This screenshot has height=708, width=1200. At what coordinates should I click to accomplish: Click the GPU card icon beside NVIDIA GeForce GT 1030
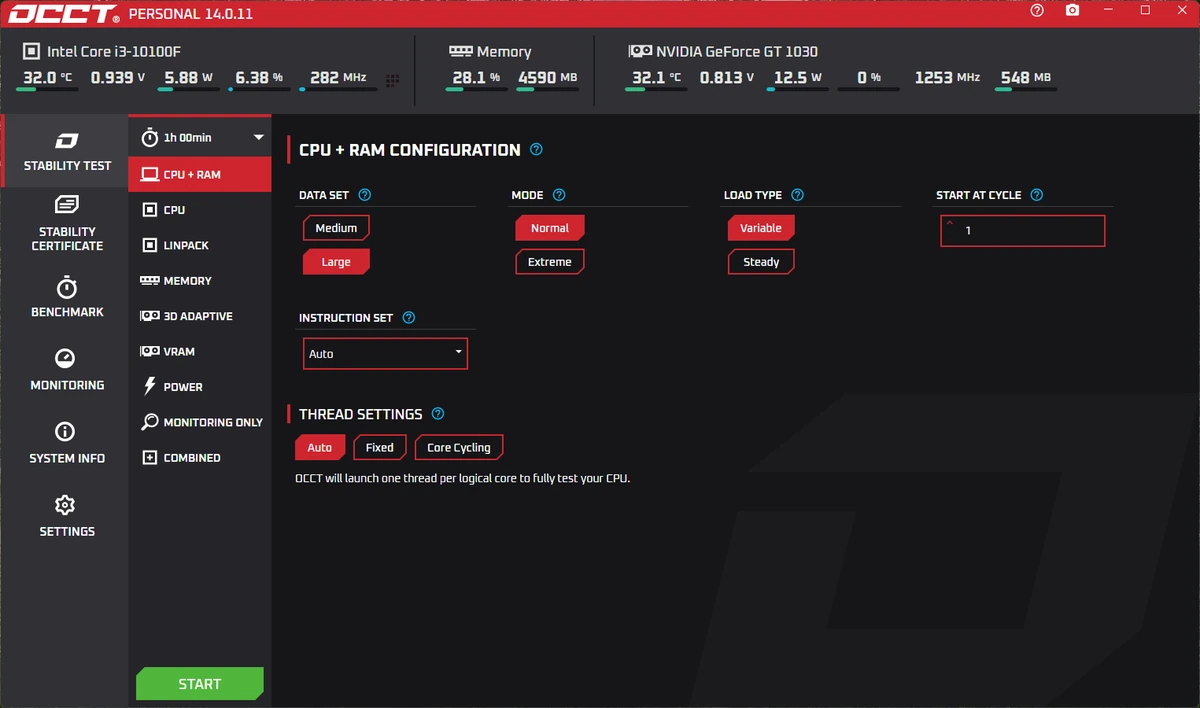[640, 51]
